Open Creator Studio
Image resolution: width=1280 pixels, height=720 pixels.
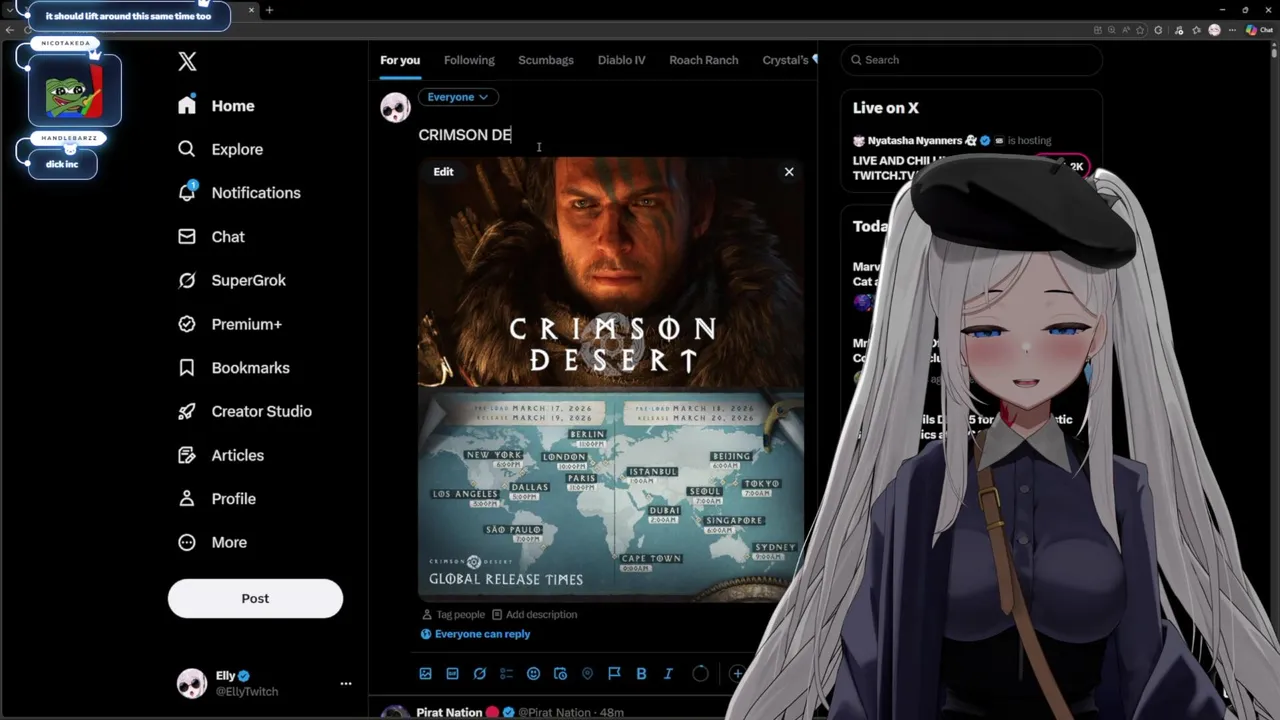click(x=244, y=411)
